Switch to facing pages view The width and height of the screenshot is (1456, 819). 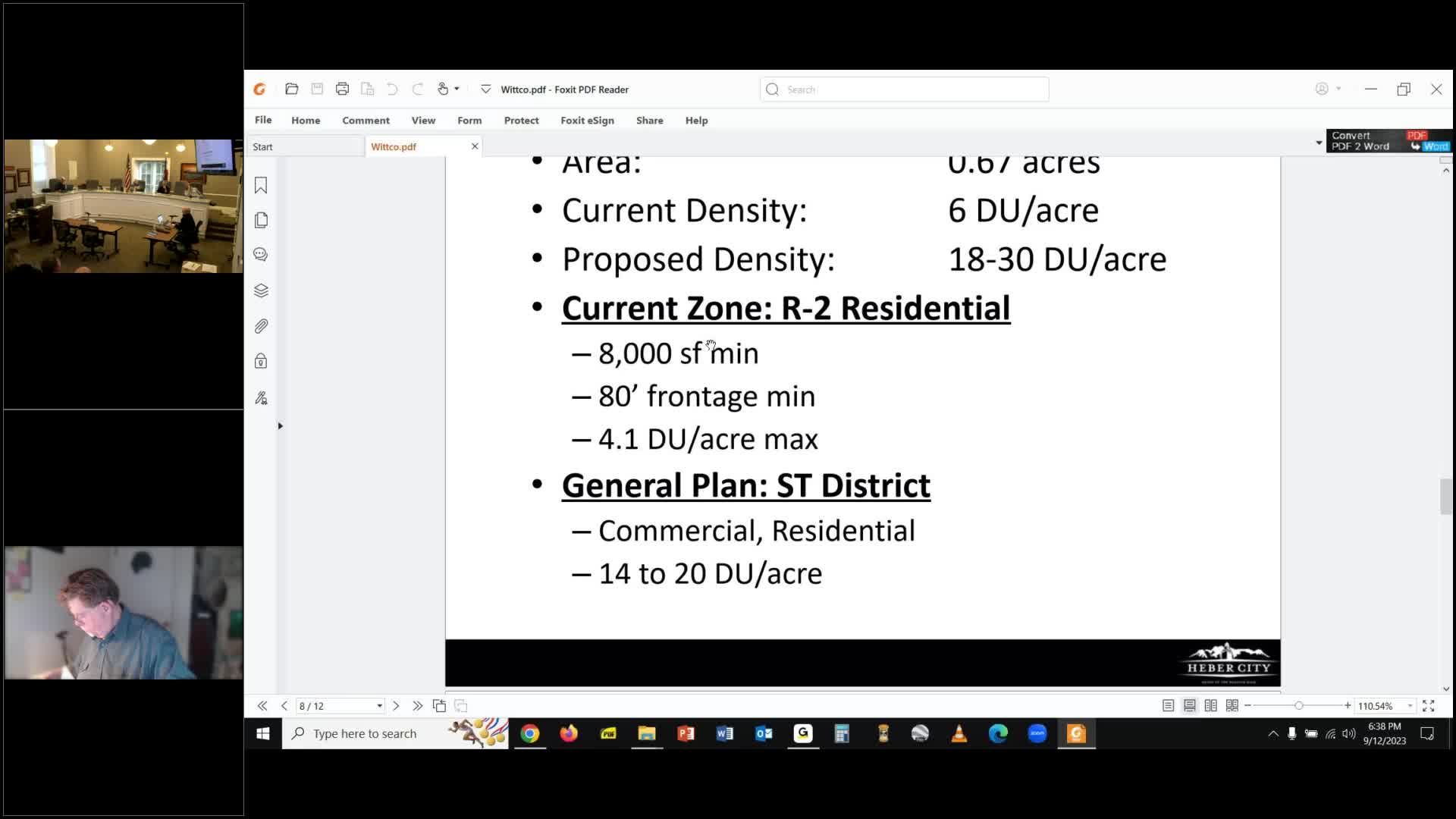[x=1210, y=705]
